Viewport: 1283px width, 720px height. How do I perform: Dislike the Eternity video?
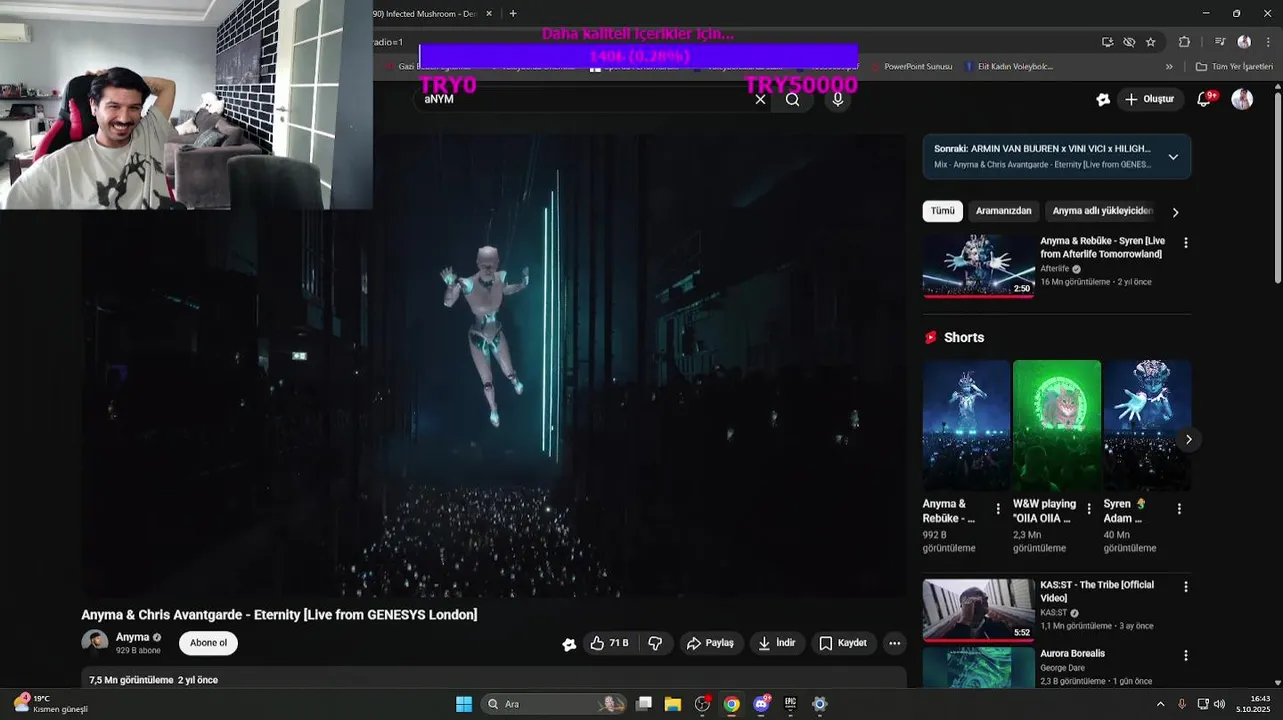(655, 643)
